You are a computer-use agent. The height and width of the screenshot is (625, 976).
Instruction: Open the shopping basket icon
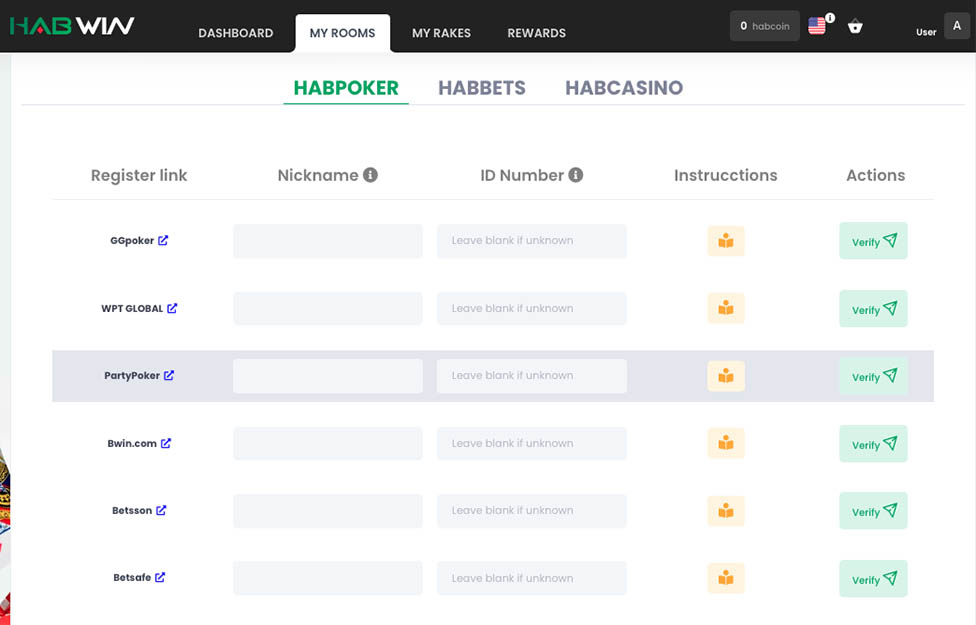(855, 26)
